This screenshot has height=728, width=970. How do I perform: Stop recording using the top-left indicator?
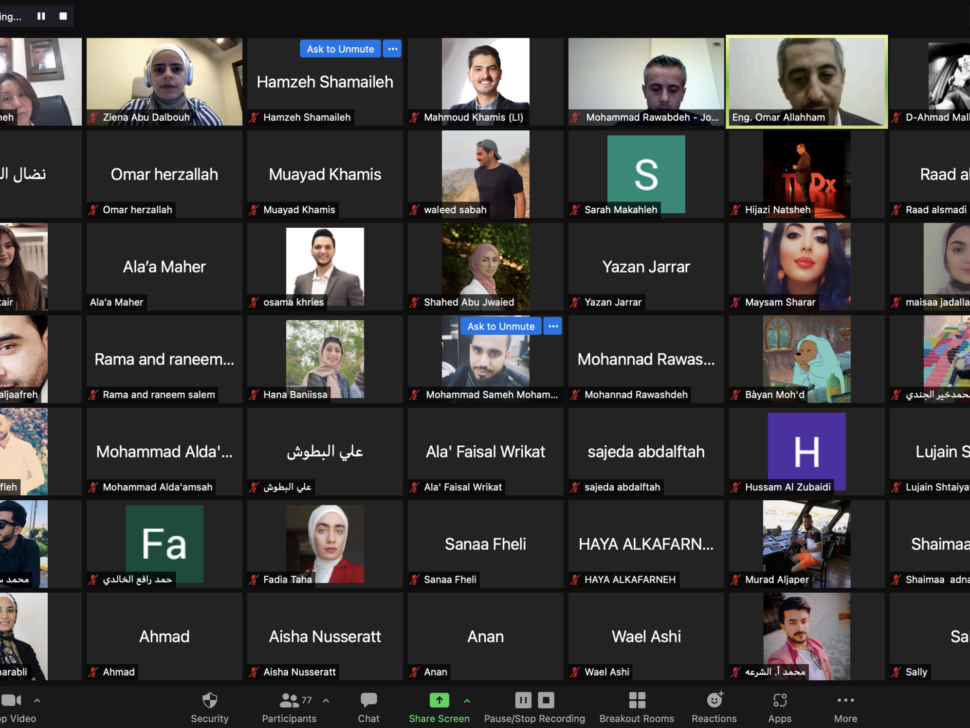[63, 16]
